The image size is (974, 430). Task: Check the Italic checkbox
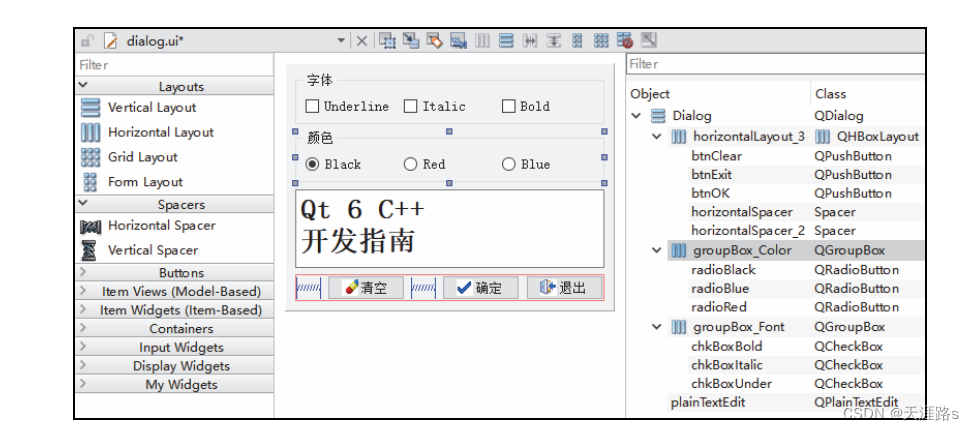tap(410, 106)
